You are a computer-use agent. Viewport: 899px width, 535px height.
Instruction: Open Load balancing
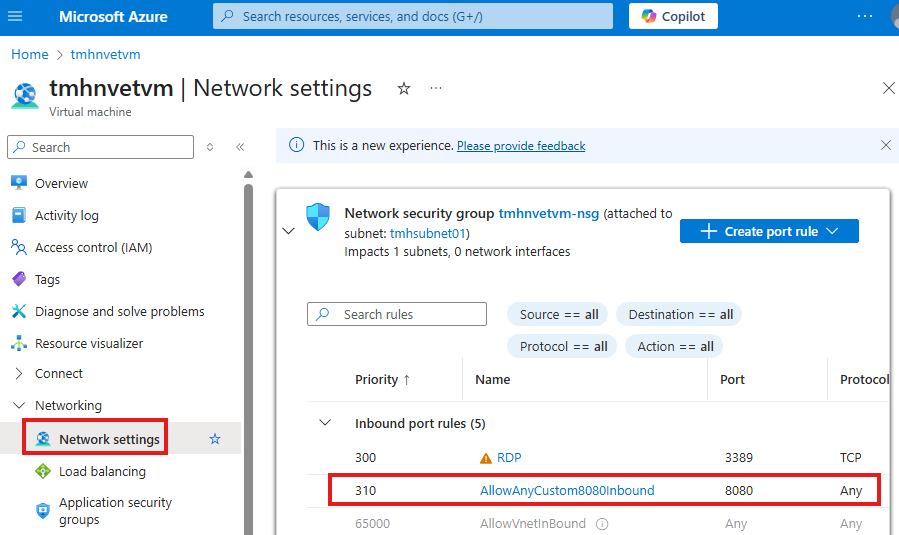(102, 471)
